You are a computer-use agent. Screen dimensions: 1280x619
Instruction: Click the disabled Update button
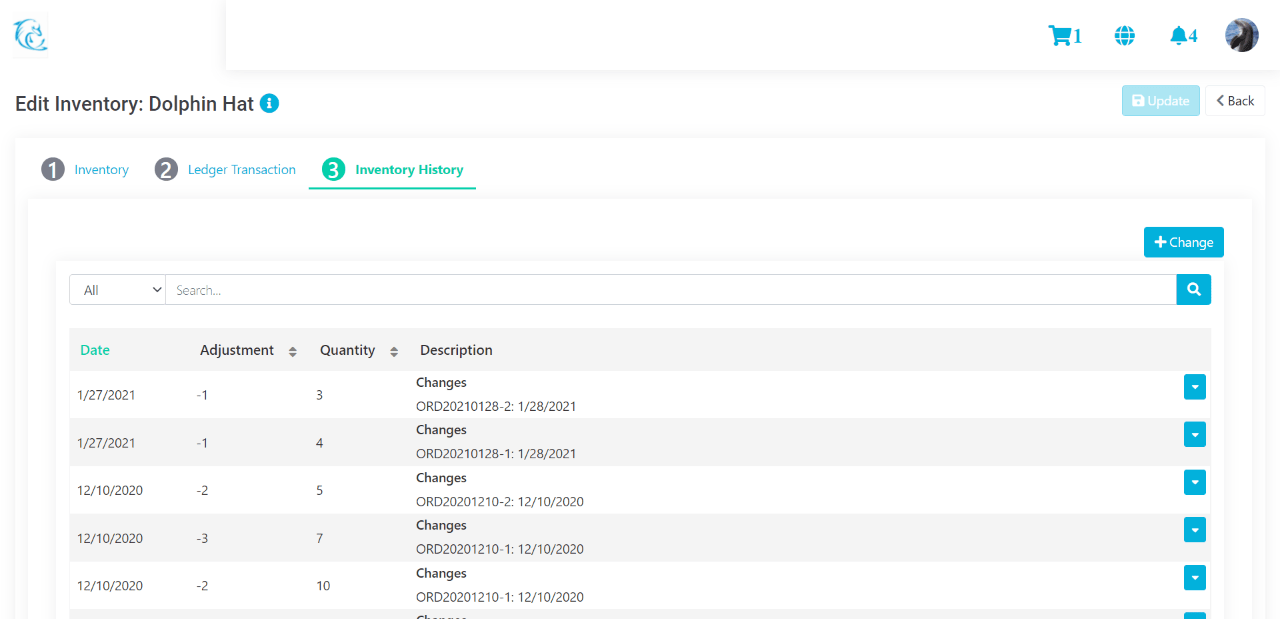(x=1161, y=101)
